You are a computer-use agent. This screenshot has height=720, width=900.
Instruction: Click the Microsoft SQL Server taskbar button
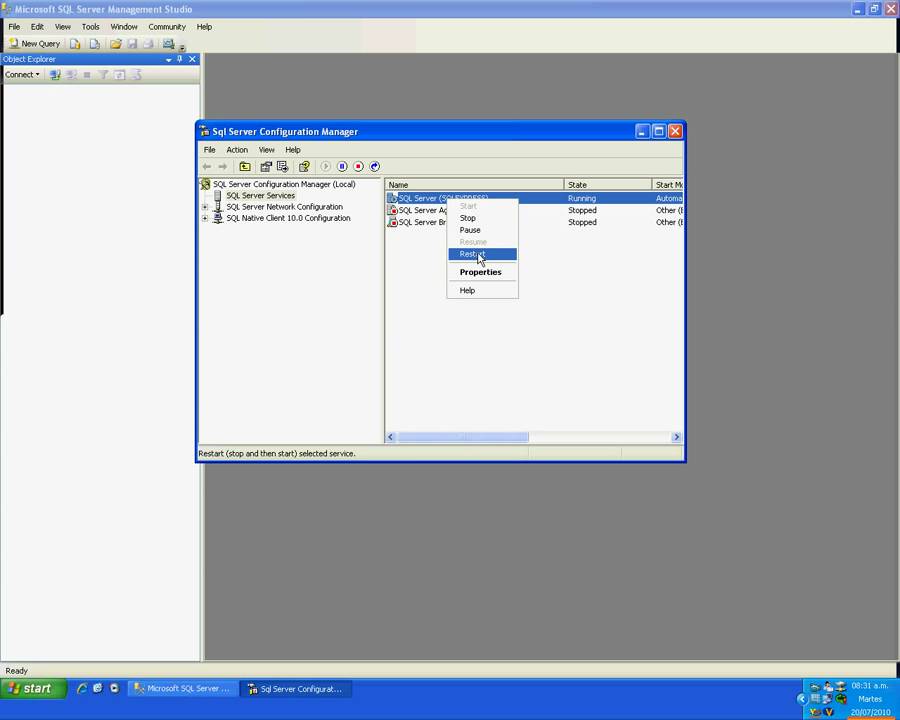pyautogui.click(x=182, y=689)
